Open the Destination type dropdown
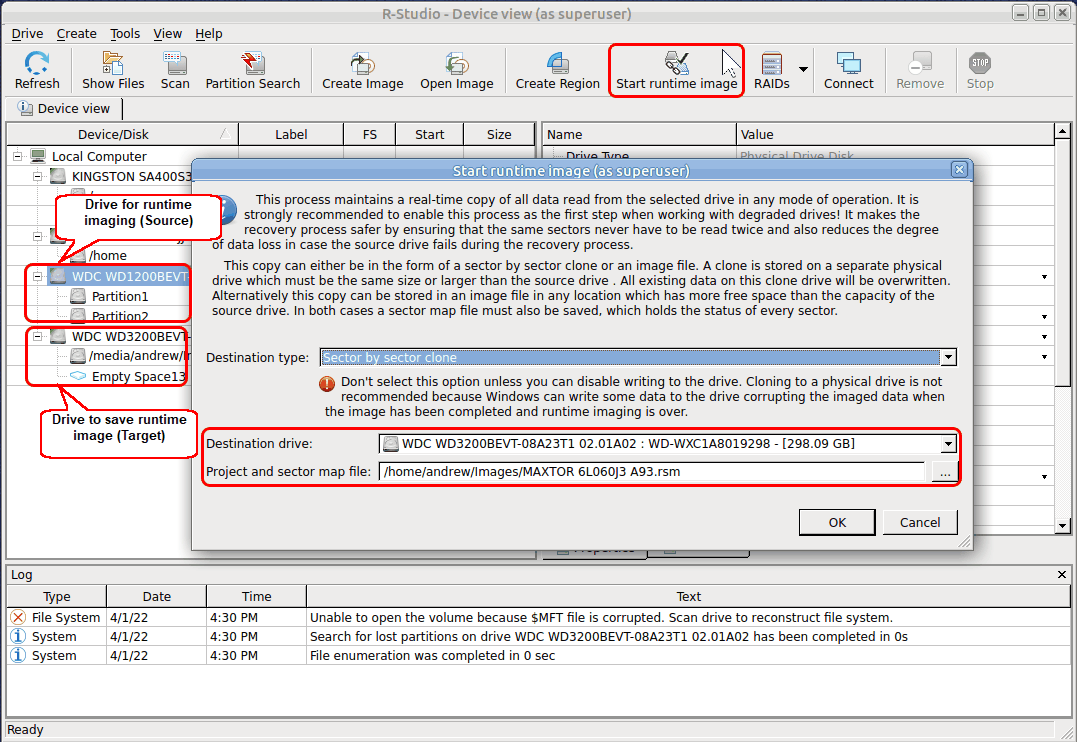This screenshot has width=1077, height=742. coord(949,357)
